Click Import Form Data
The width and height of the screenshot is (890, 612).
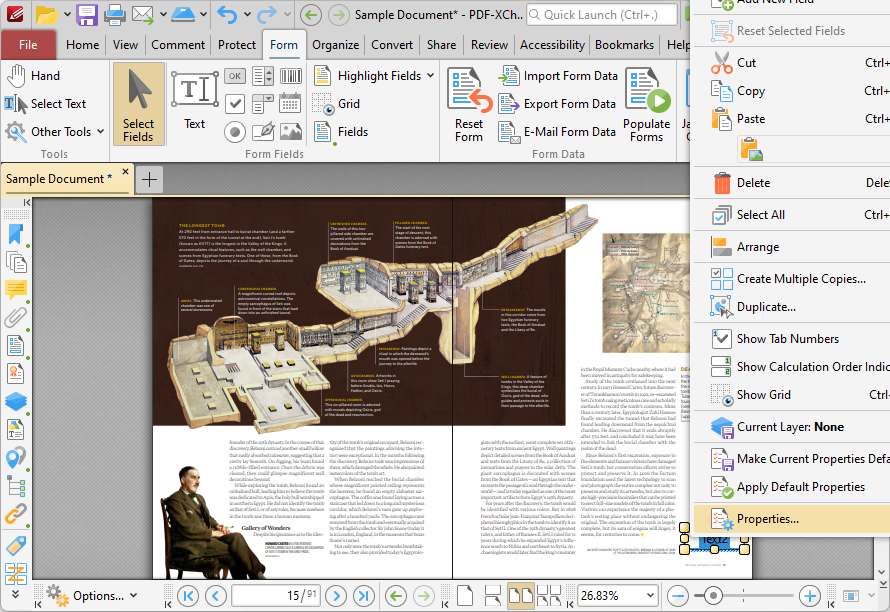click(558, 76)
